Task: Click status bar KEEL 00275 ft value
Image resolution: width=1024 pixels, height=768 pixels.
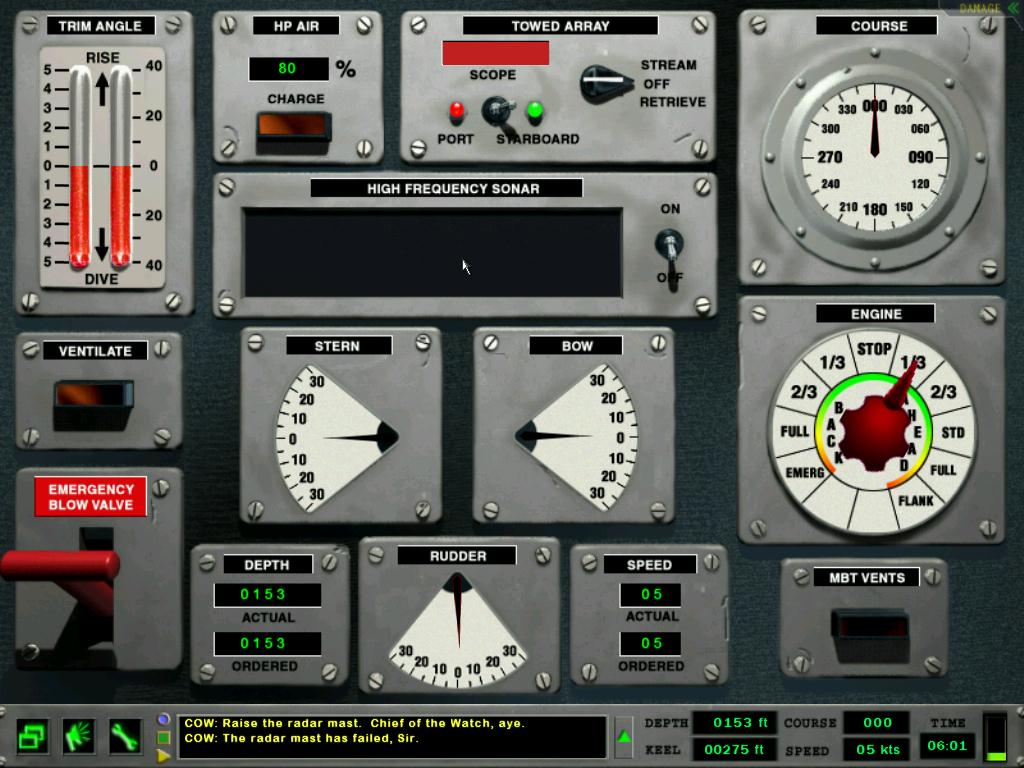Action: 734,750
